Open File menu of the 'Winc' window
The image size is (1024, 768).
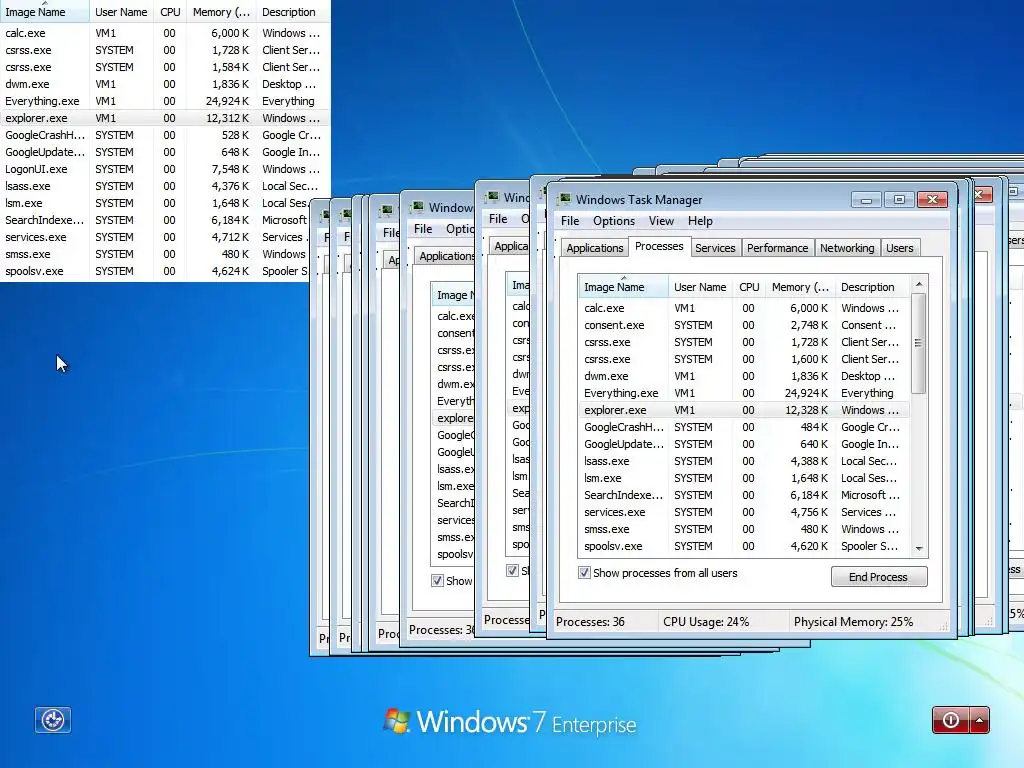point(498,218)
